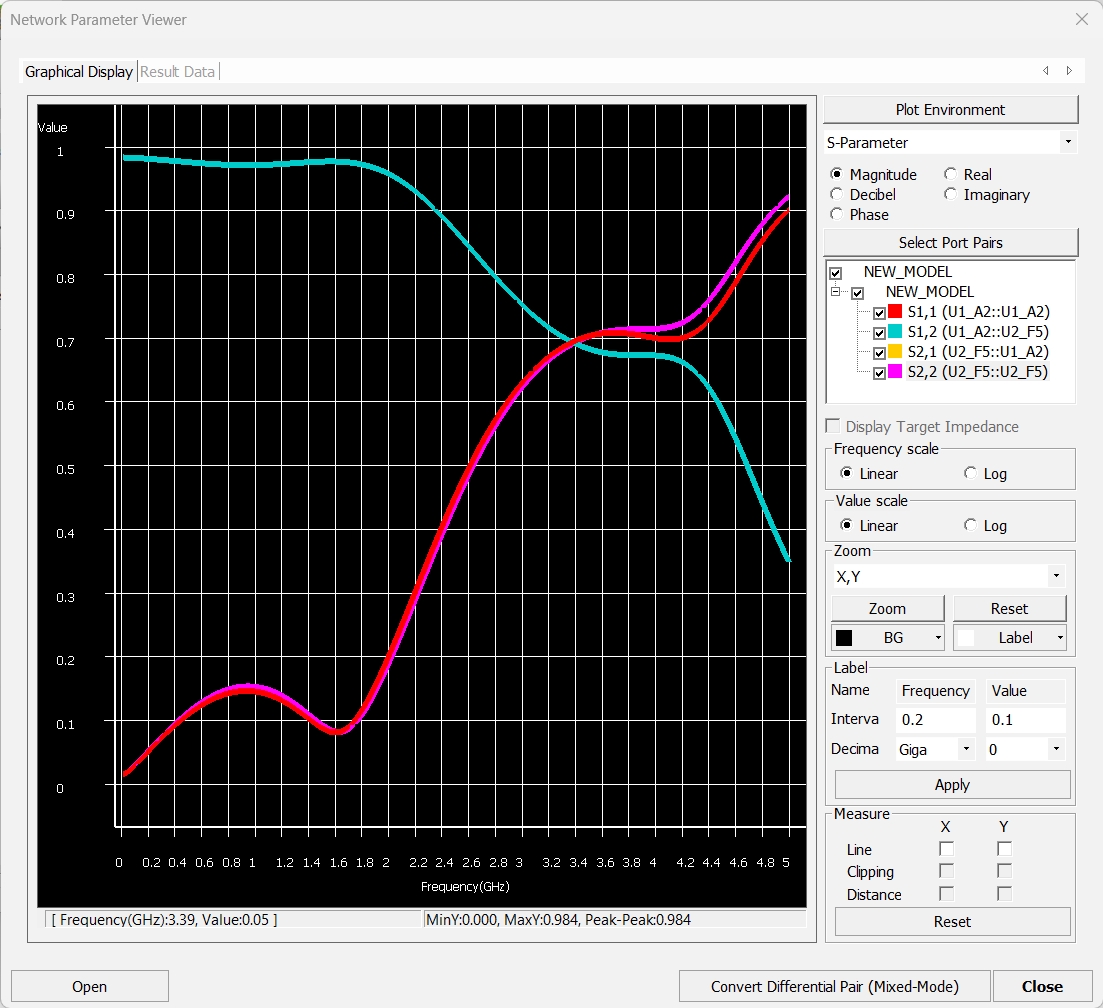The height and width of the screenshot is (1008, 1103).
Task: Open the S-Parameter type dropdown
Action: coord(1068,142)
